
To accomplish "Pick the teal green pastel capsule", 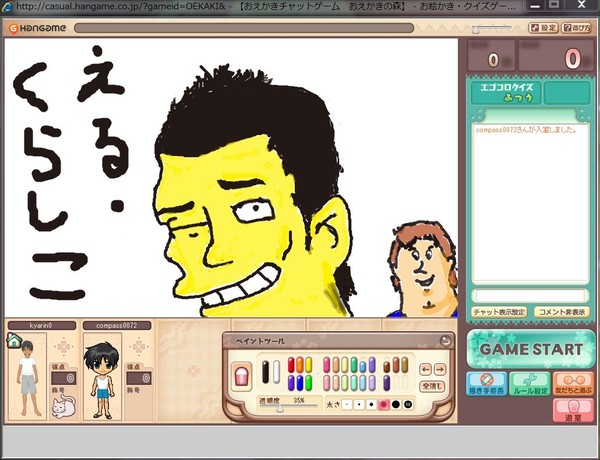I will [354, 365].
